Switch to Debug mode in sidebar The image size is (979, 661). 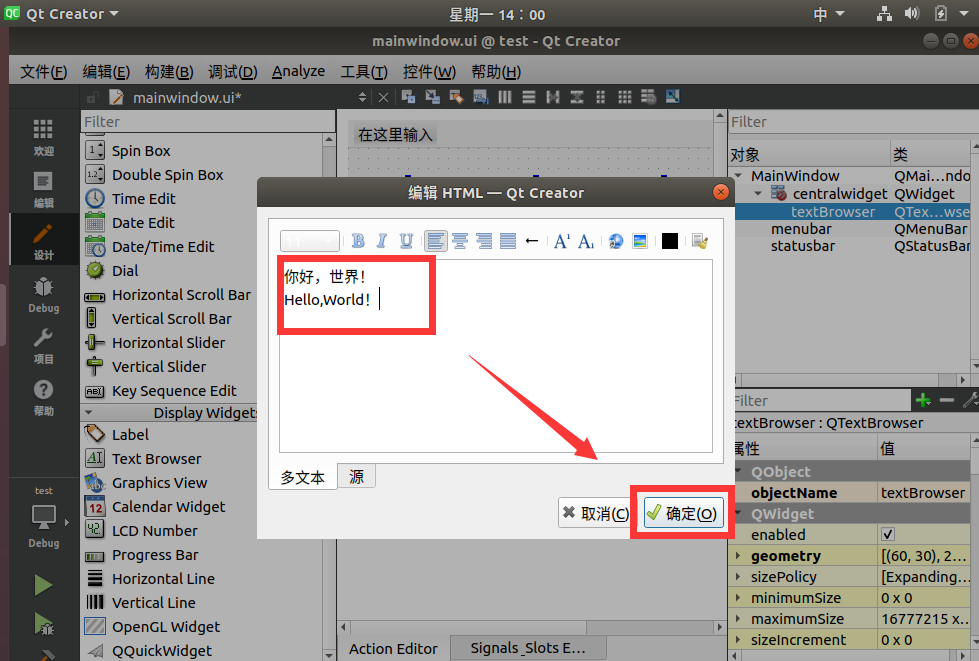click(43, 293)
